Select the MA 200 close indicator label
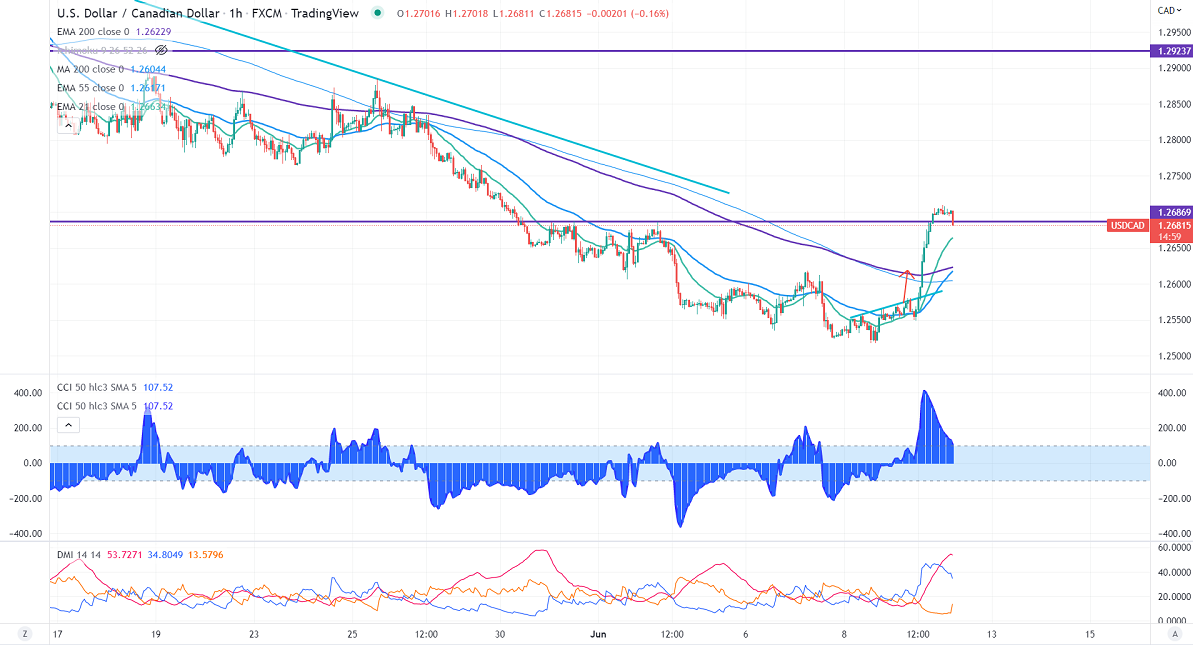This screenshot has width=1193, height=646. pos(91,69)
